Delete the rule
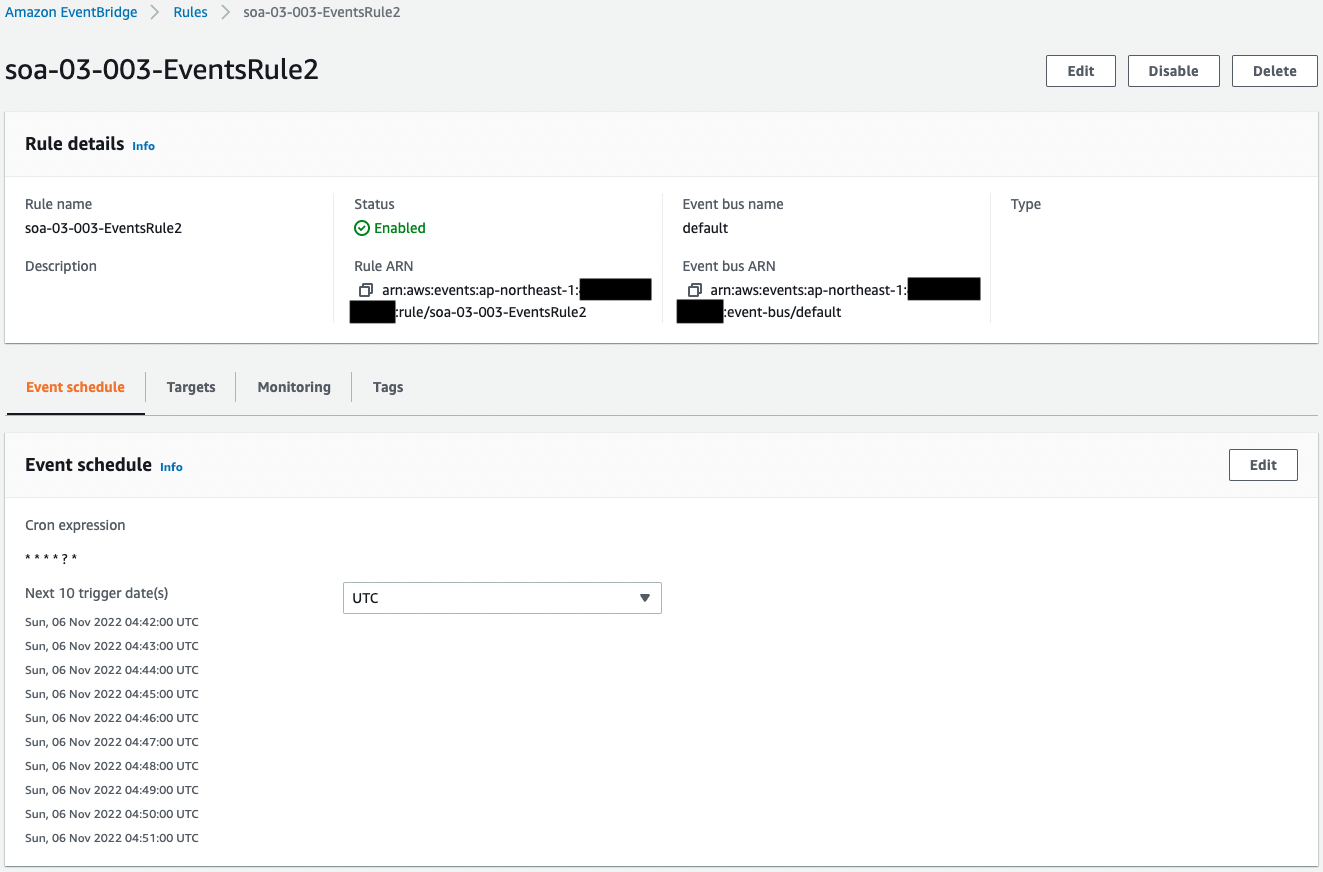 (x=1274, y=70)
